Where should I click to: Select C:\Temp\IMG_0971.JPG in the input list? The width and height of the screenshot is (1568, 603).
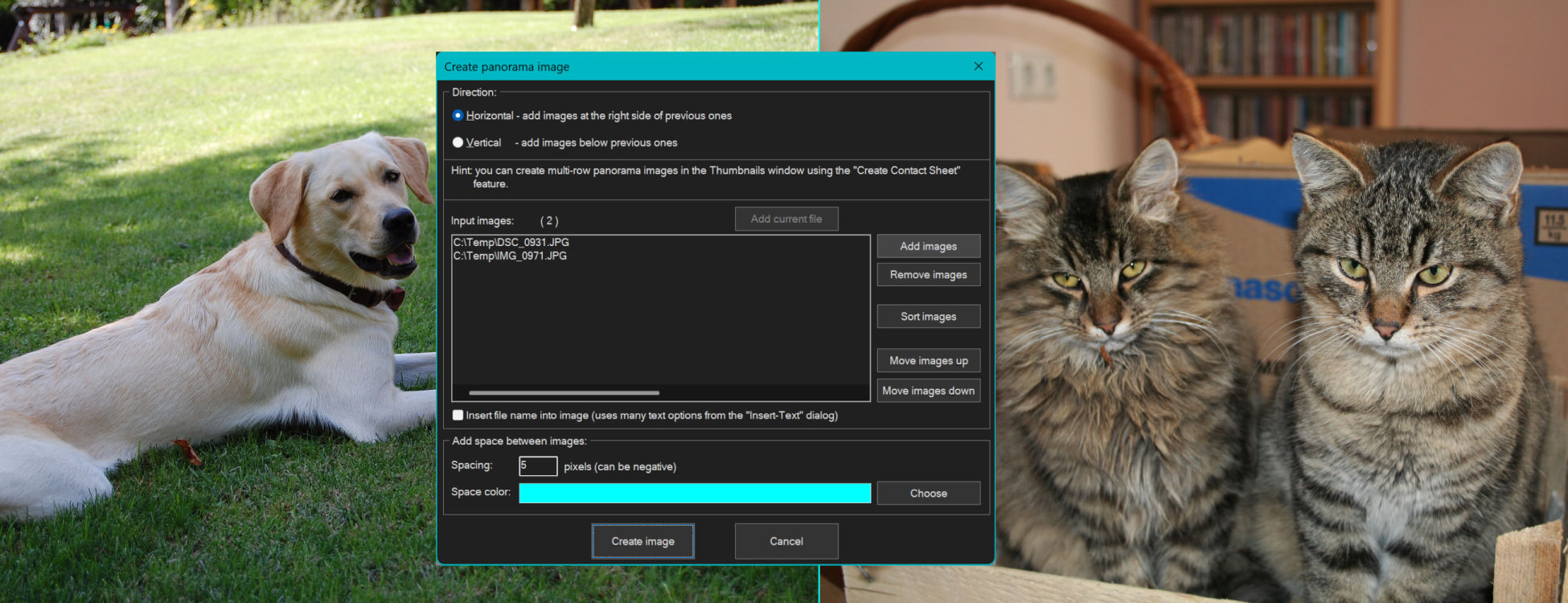click(510, 256)
